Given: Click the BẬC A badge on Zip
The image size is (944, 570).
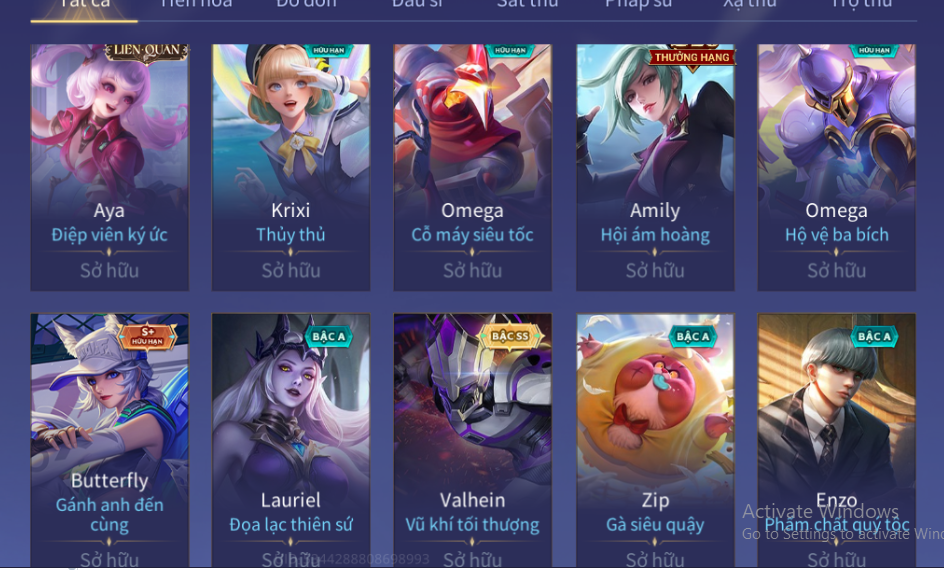Looking at the screenshot, I should 692,336.
